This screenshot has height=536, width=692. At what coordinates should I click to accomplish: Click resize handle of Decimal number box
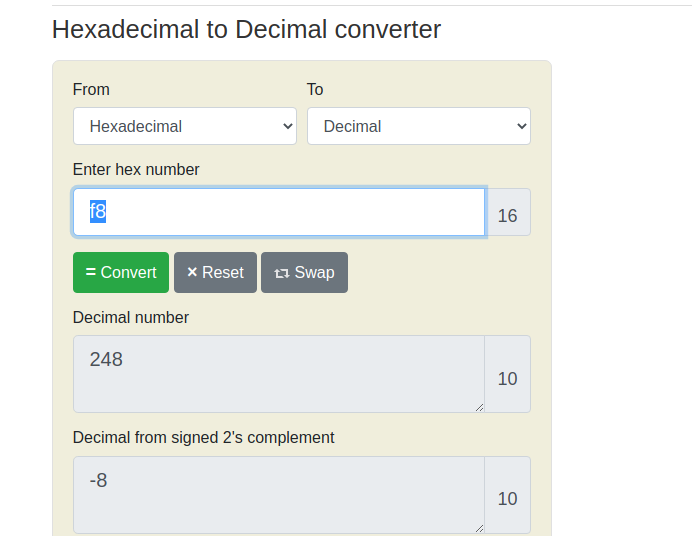point(478,406)
